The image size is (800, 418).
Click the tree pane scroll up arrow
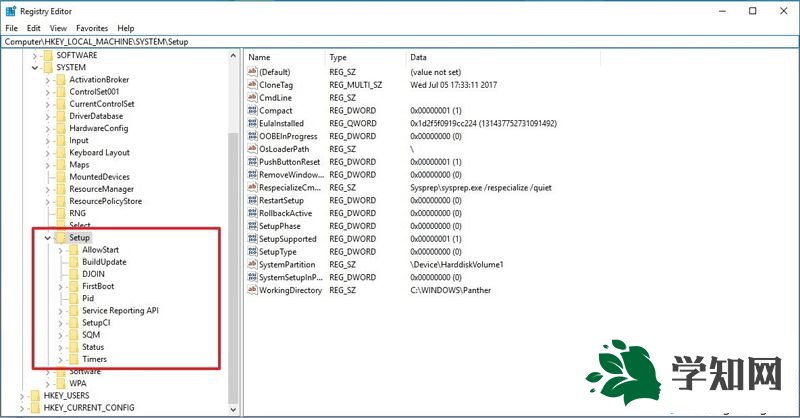pos(233,55)
